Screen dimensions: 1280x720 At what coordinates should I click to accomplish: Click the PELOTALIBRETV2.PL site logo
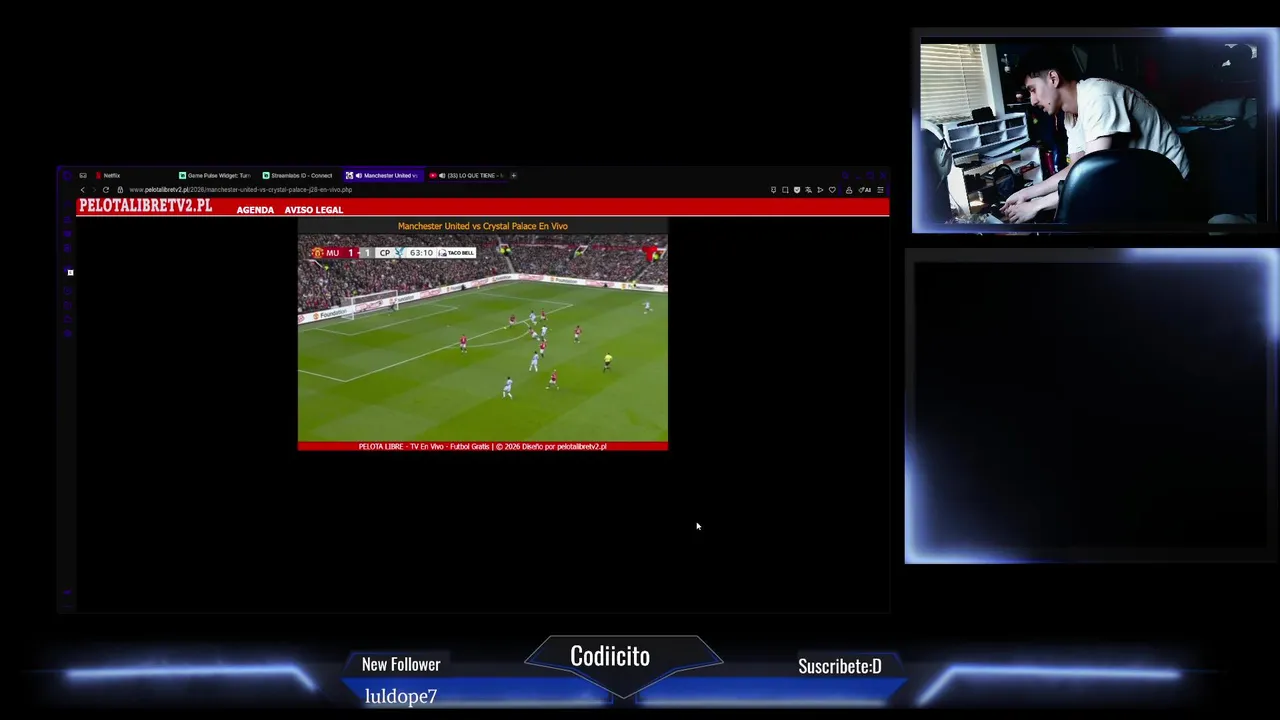(145, 206)
